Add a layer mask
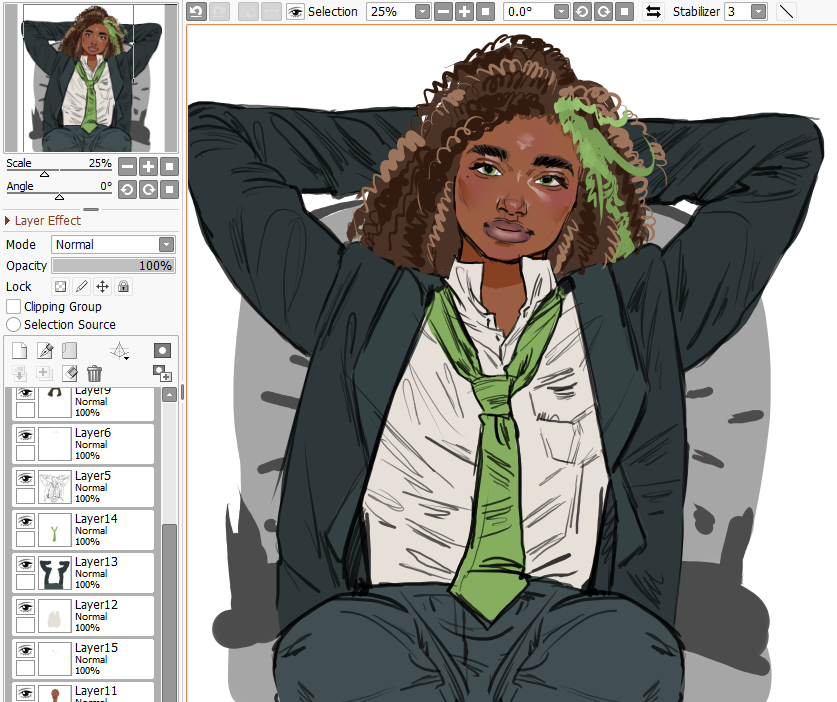 coord(162,351)
